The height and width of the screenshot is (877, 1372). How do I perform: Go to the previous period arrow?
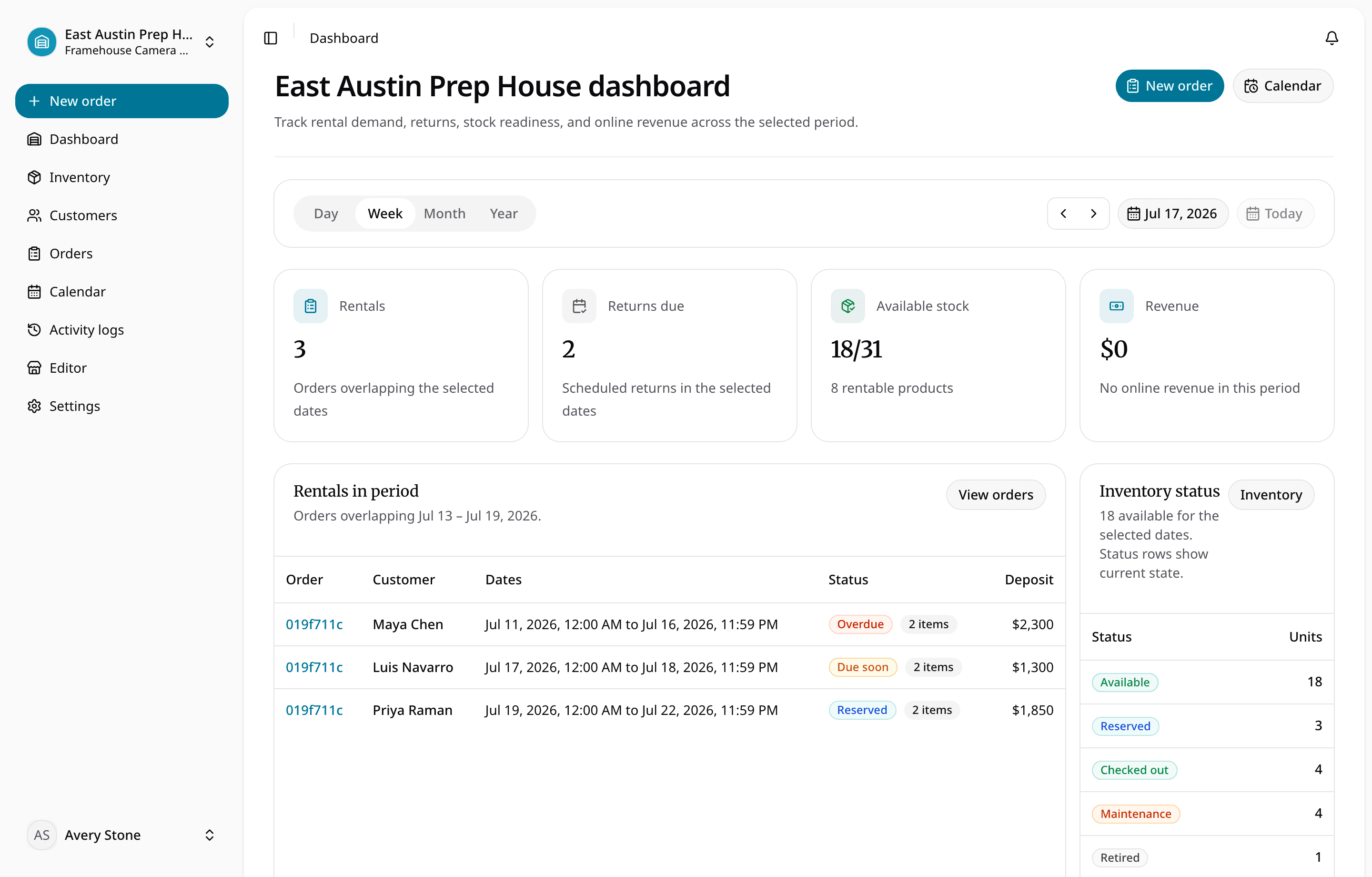1063,214
